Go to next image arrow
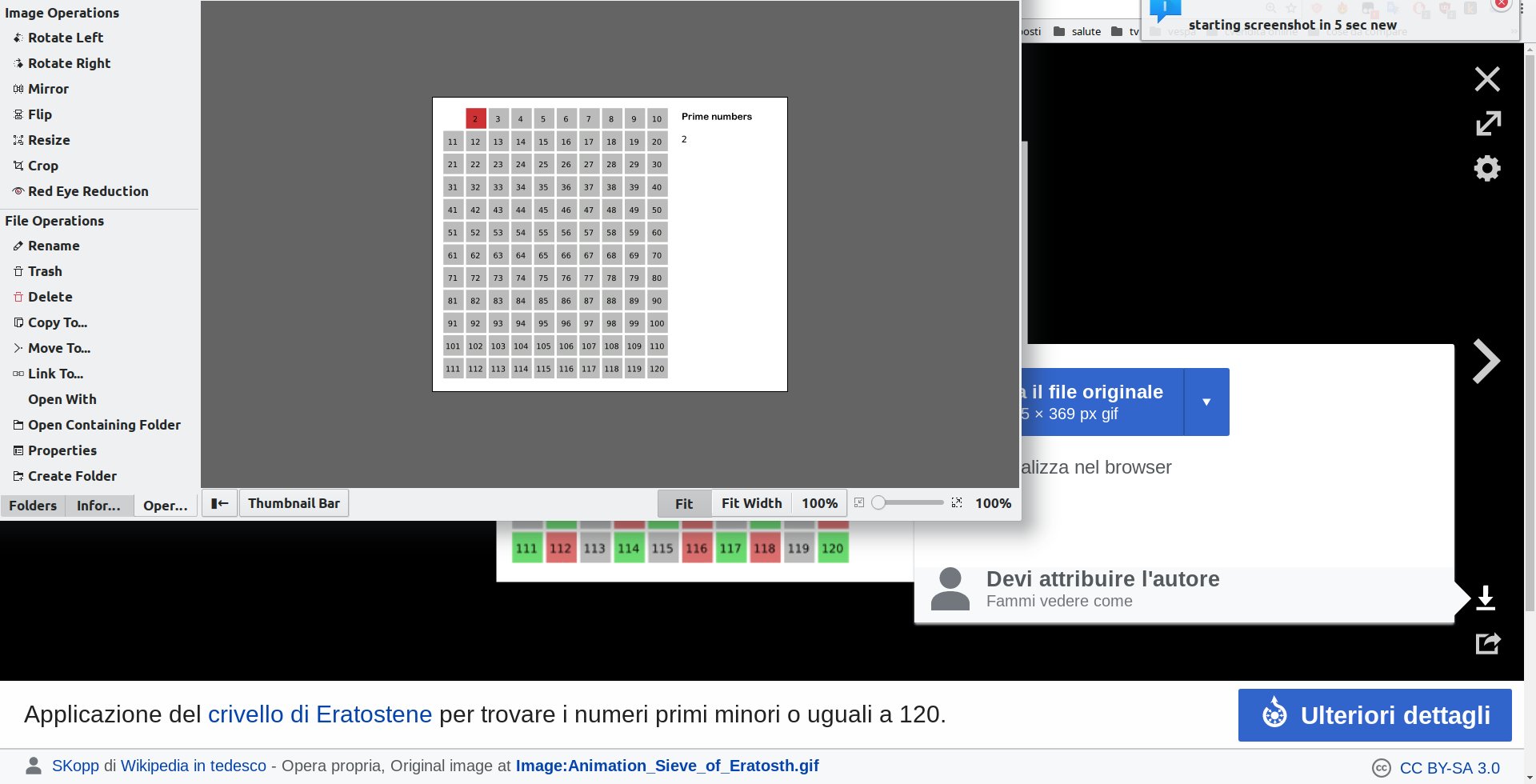This screenshot has height=784, width=1536. click(x=1486, y=362)
